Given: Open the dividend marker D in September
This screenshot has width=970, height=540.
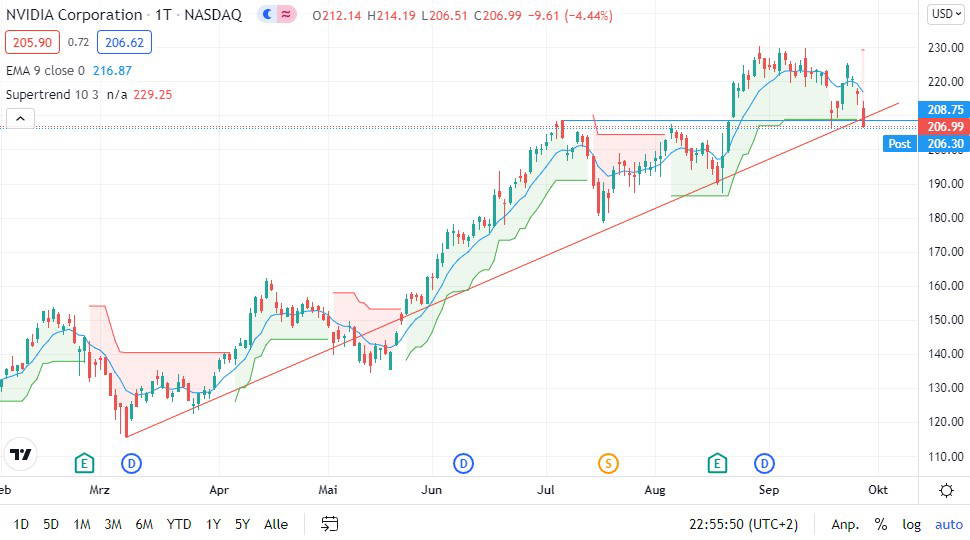Looking at the screenshot, I should [765, 463].
